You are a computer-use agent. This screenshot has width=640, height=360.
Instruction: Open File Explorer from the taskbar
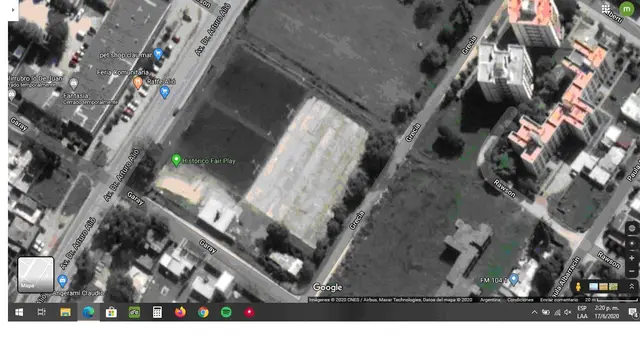pyautogui.click(x=65, y=312)
